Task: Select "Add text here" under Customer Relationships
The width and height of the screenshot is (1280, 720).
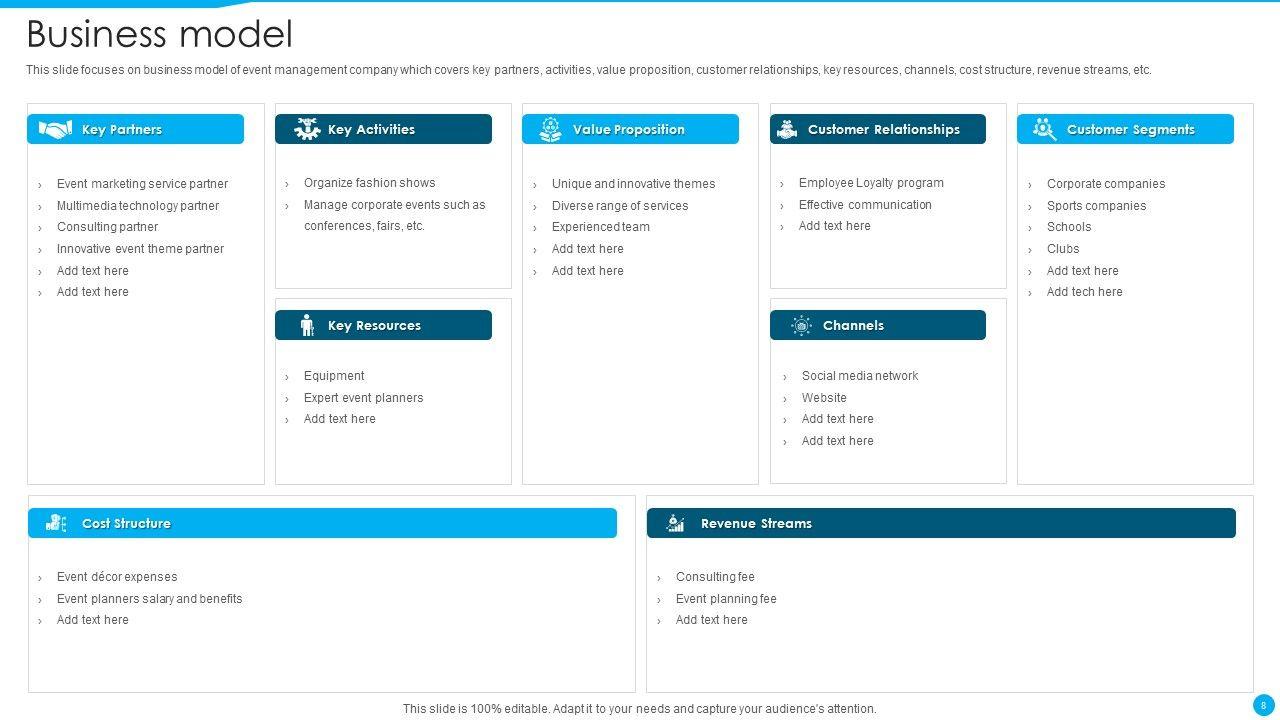Action: tap(835, 226)
